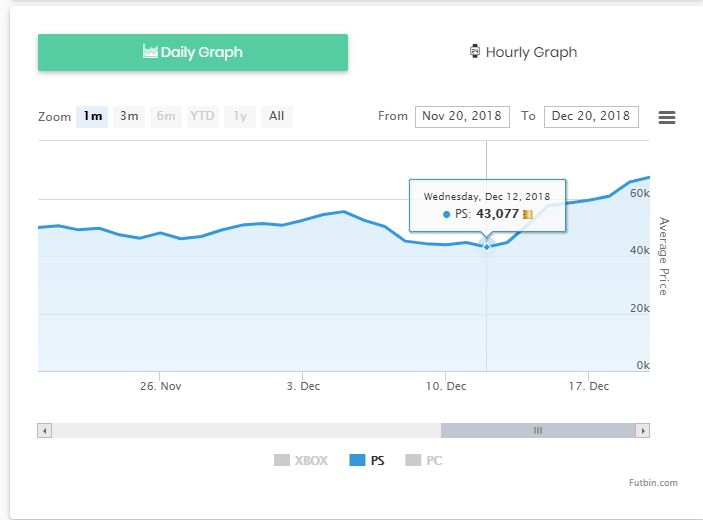Open the chart hamburger context menu
The image size is (703, 520).
tap(667, 117)
